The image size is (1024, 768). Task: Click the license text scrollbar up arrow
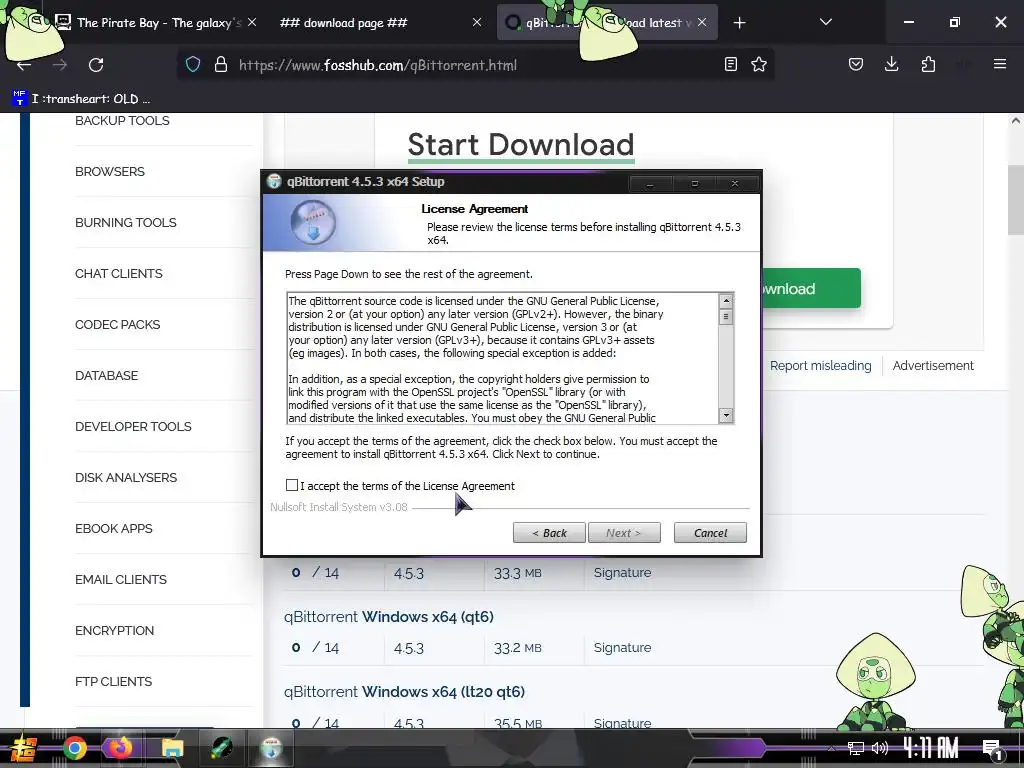click(726, 301)
